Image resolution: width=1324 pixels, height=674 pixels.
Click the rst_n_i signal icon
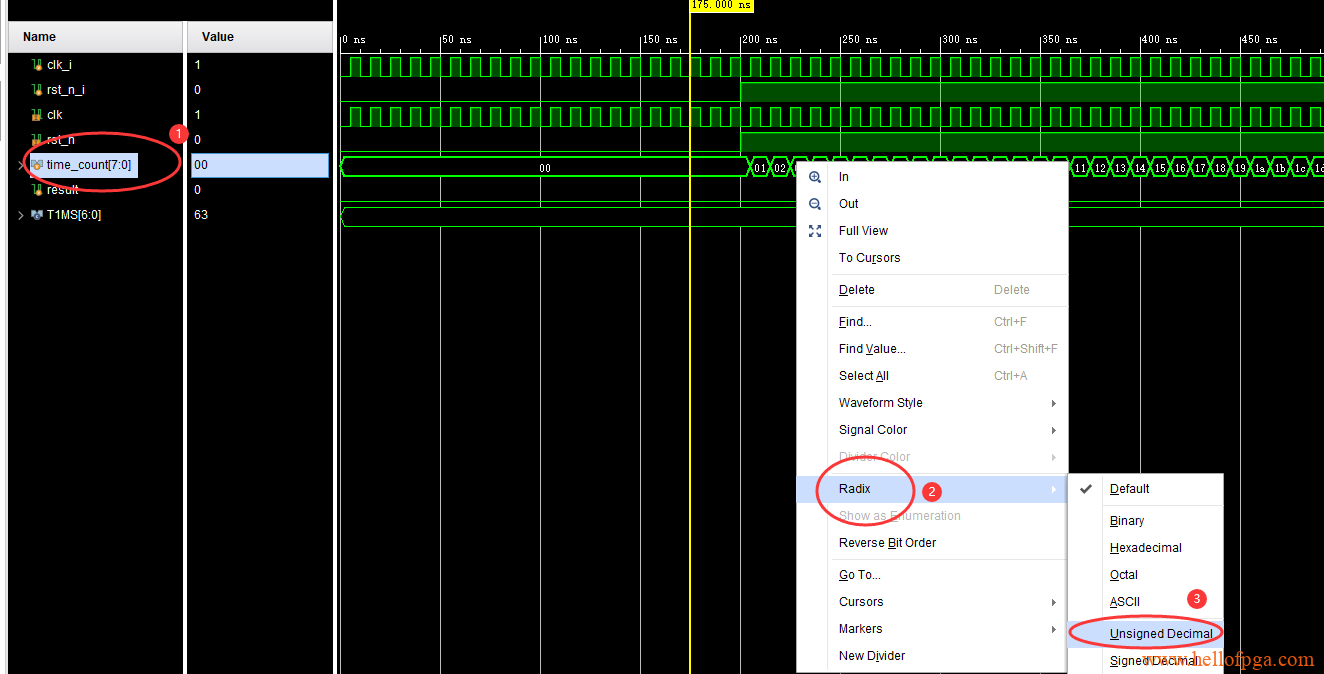pyautogui.click(x=37, y=90)
